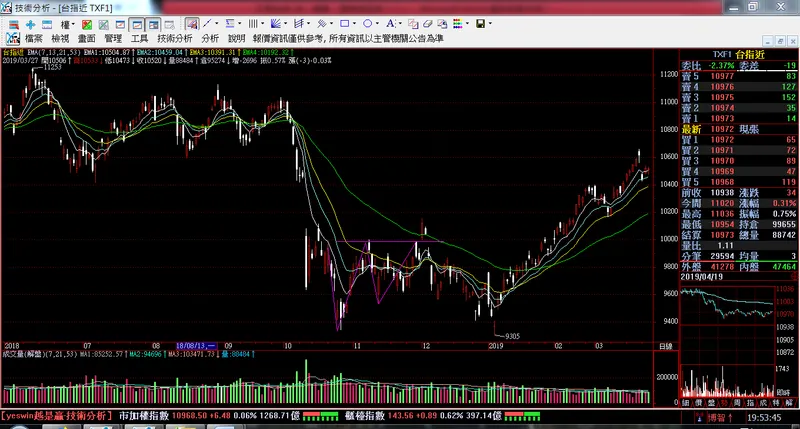Screen dimensions: 800x429
Task: Select the trend line drawing tool
Action: (207, 23)
